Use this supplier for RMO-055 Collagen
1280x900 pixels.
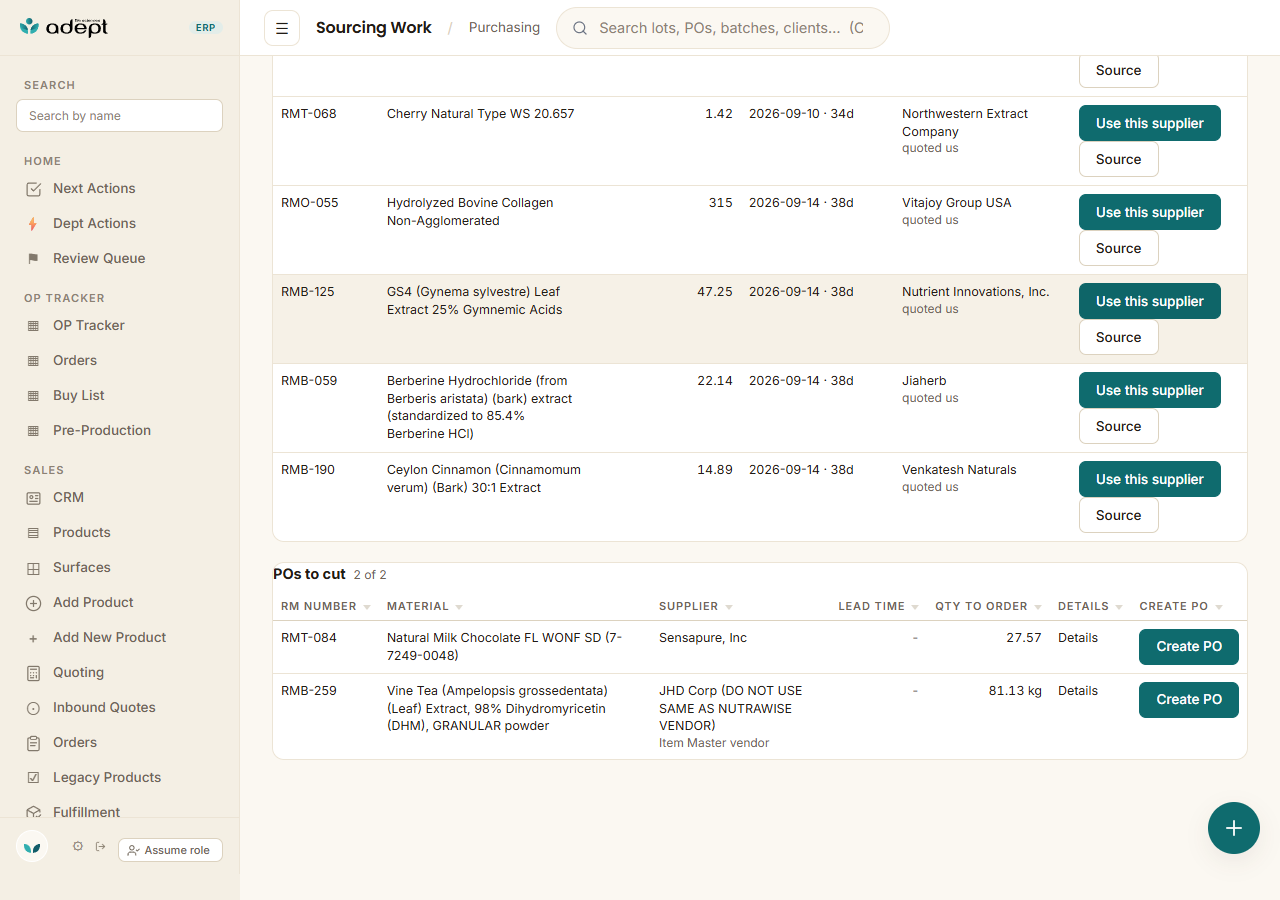tap(1150, 212)
